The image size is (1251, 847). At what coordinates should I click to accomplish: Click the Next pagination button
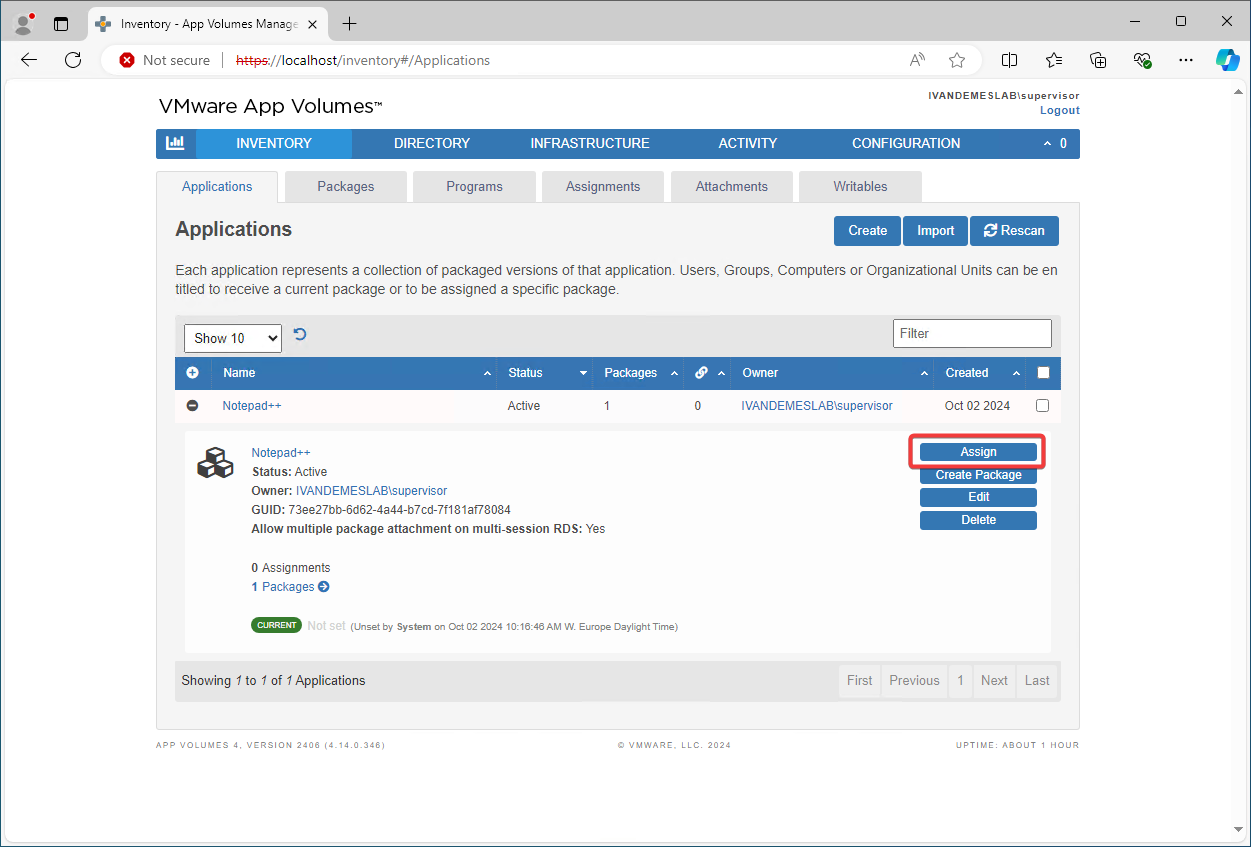[x=994, y=680]
